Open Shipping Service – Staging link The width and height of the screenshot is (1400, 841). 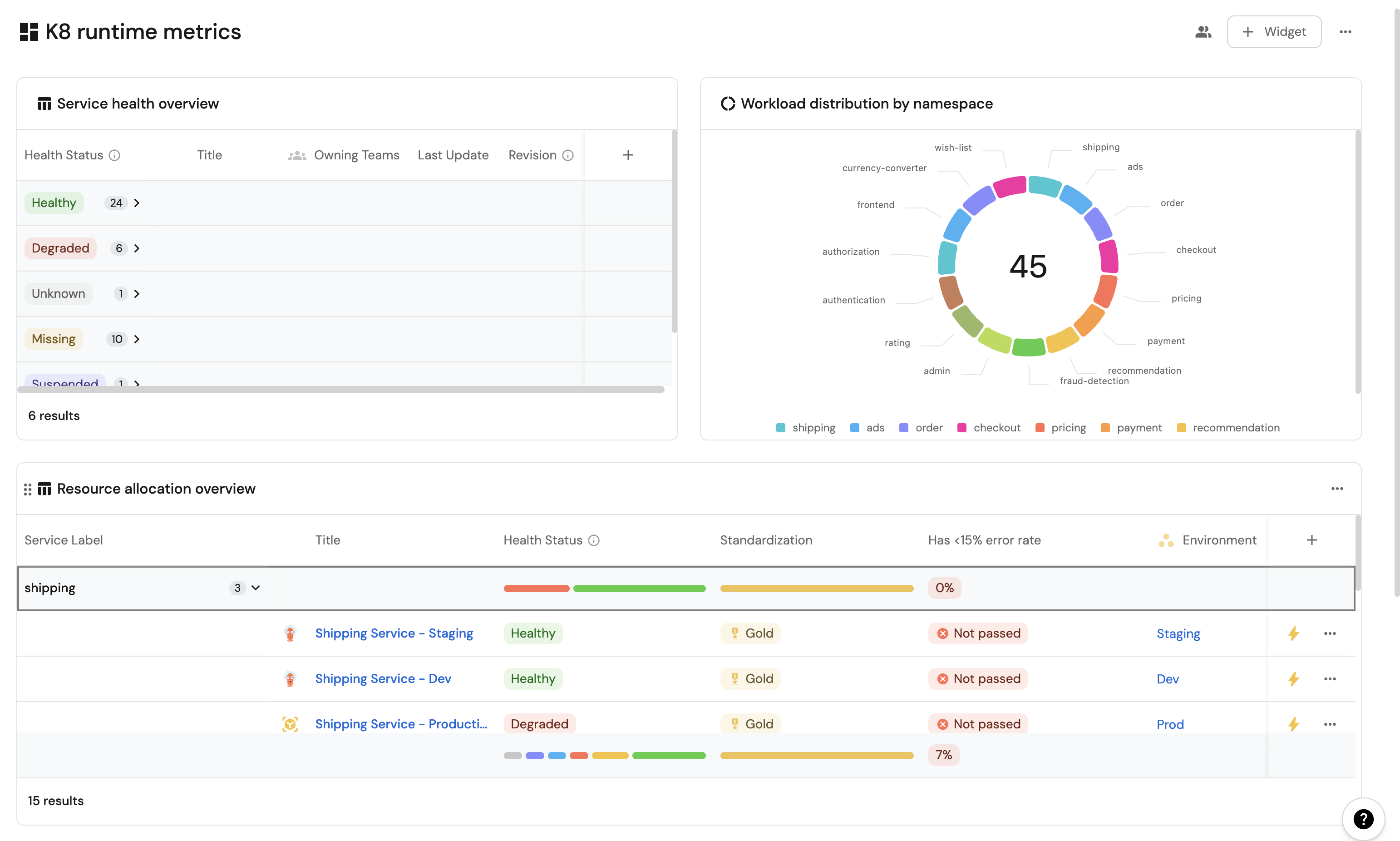coord(394,633)
